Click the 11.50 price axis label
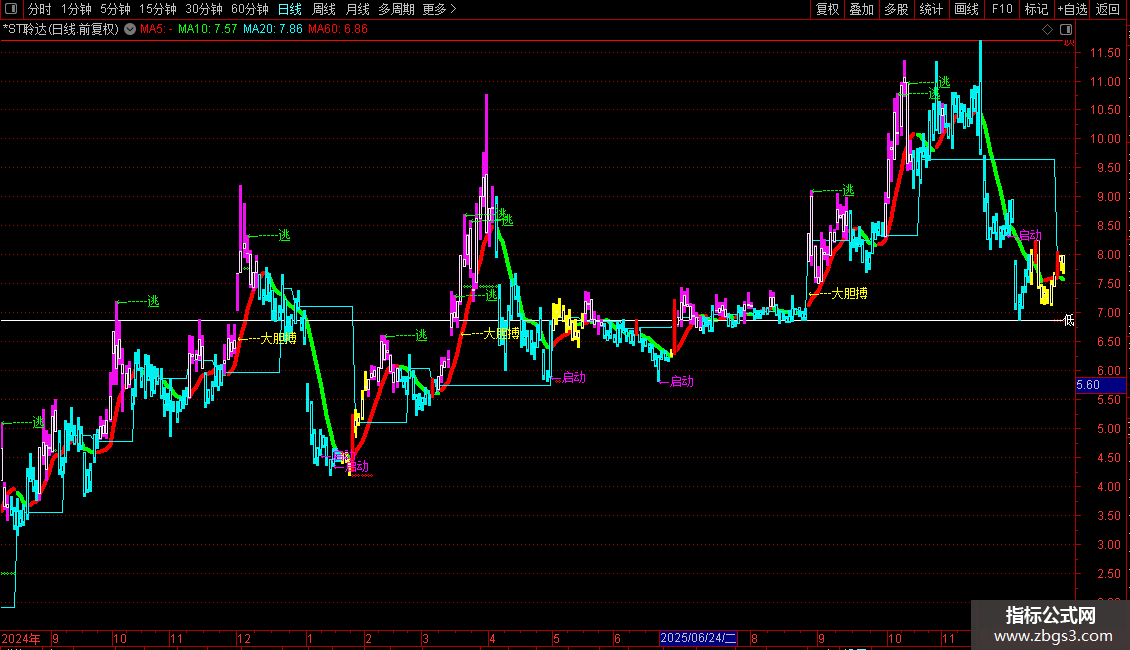The height and width of the screenshot is (650, 1130). (1105, 53)
